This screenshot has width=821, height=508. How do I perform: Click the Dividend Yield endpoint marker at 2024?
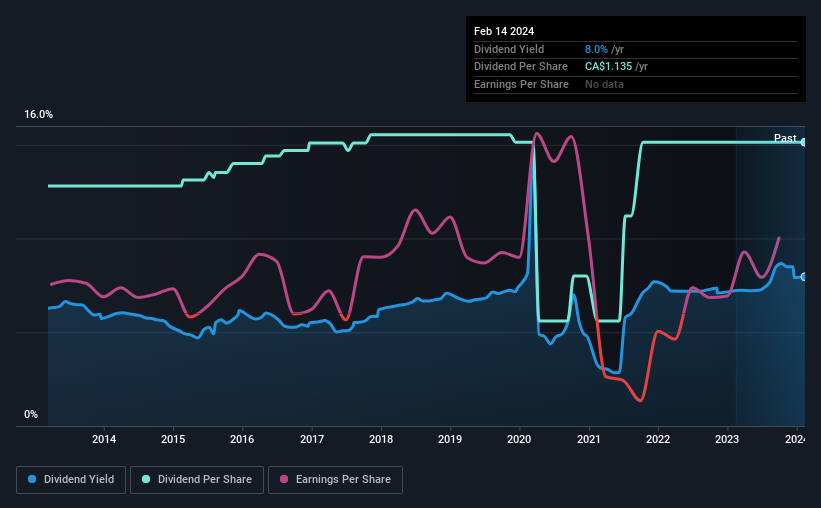pos(804,277)
